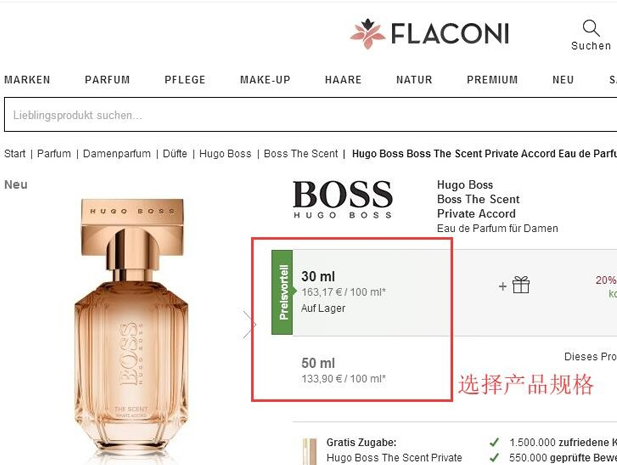Click the Suchen magnifier icon
The width and height of the screenshot is (617, 465).
[591, 28]
